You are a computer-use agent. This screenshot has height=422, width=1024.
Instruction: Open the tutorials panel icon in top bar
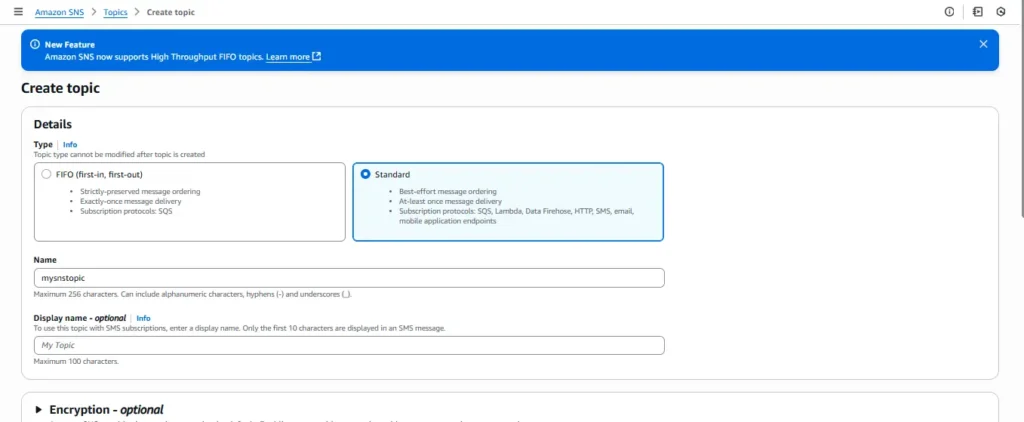coord(978,12)
